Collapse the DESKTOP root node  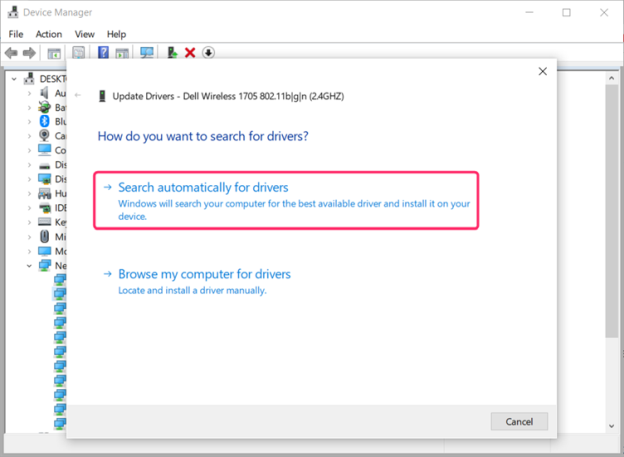coord(14,79)
